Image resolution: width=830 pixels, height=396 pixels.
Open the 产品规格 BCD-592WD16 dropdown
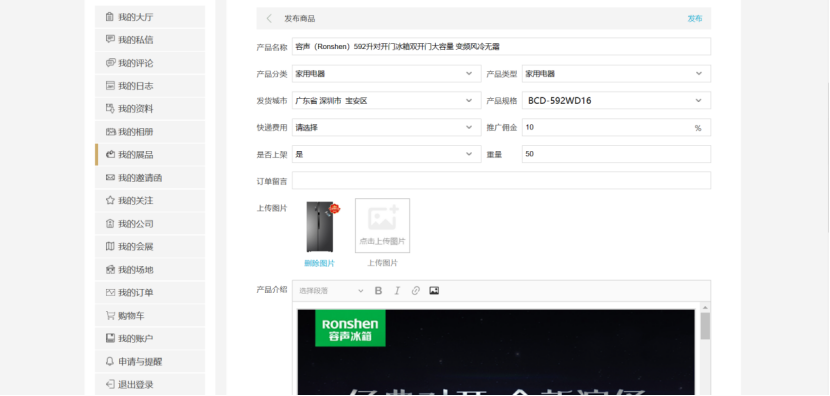(x=616, y=101)
